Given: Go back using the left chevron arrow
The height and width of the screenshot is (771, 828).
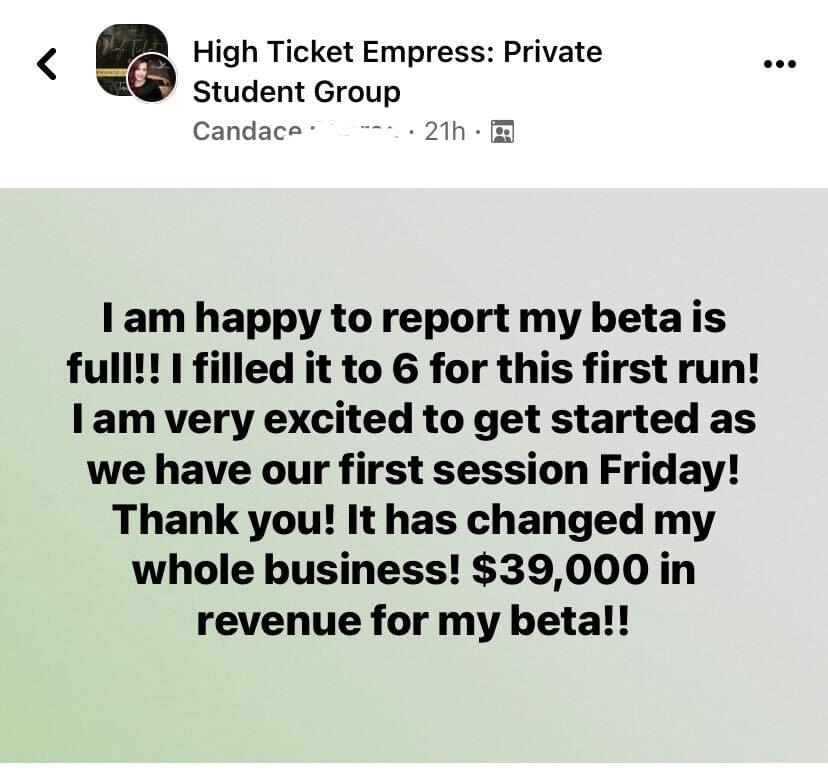Looking at the screenshot, I should (x=47, y=64).
